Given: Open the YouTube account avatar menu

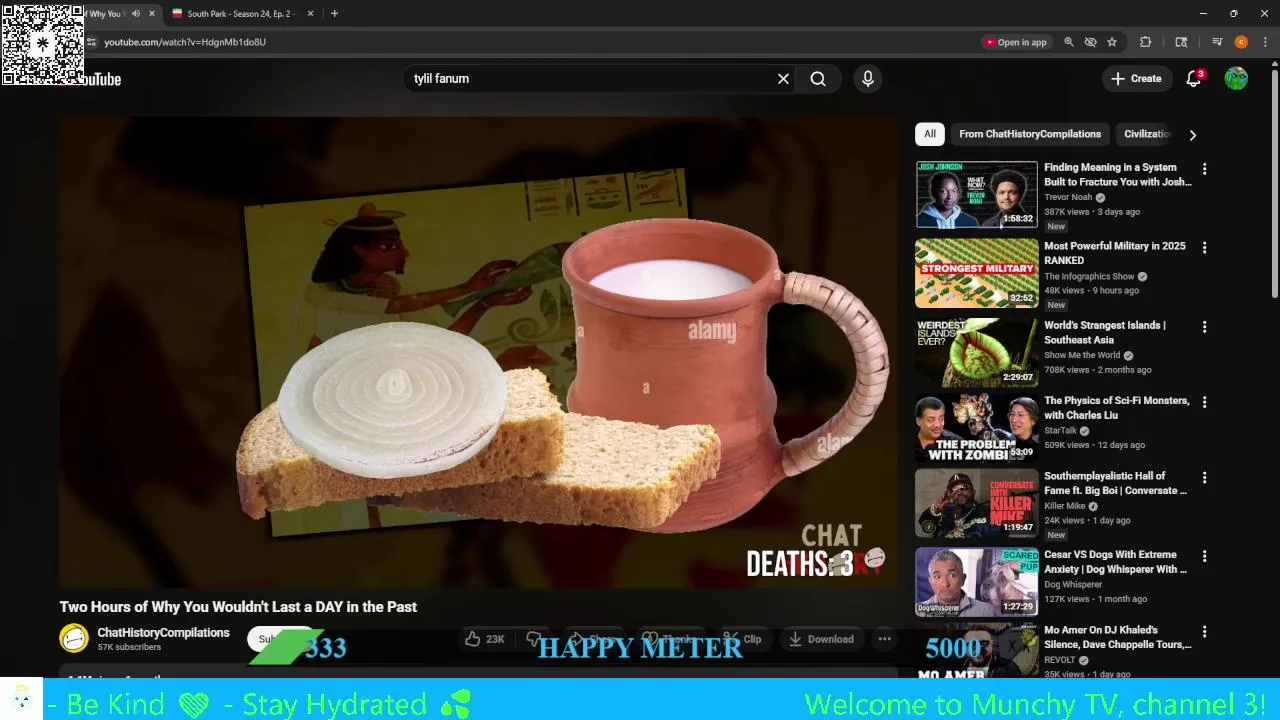Looking at the screenshot, I should click(x=1236, y=79).
